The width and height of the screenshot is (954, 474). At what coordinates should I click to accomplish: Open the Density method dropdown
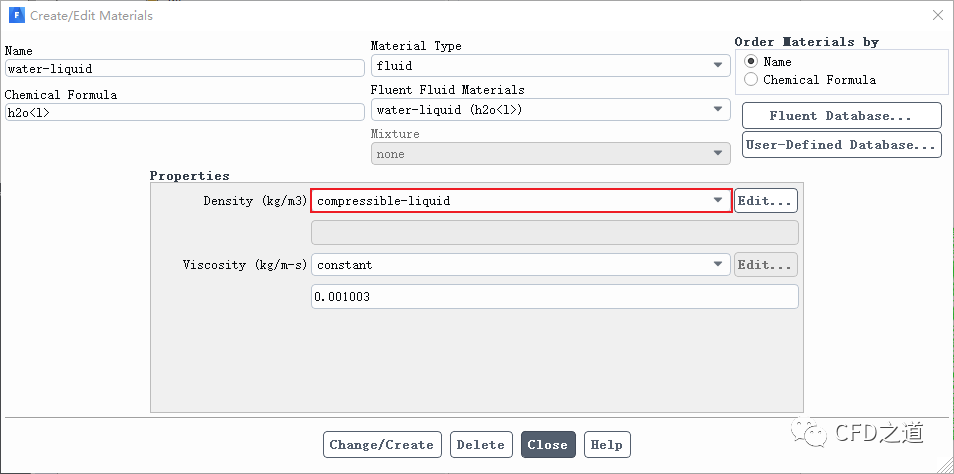pyautogui.click(x=521, y=201)
